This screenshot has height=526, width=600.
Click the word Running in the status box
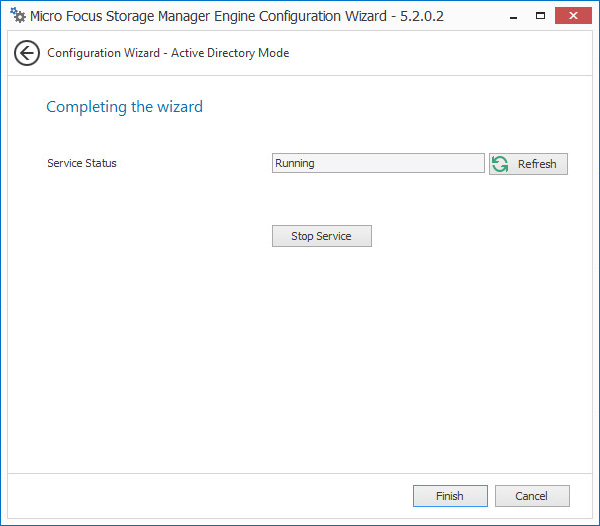(295, 163)
